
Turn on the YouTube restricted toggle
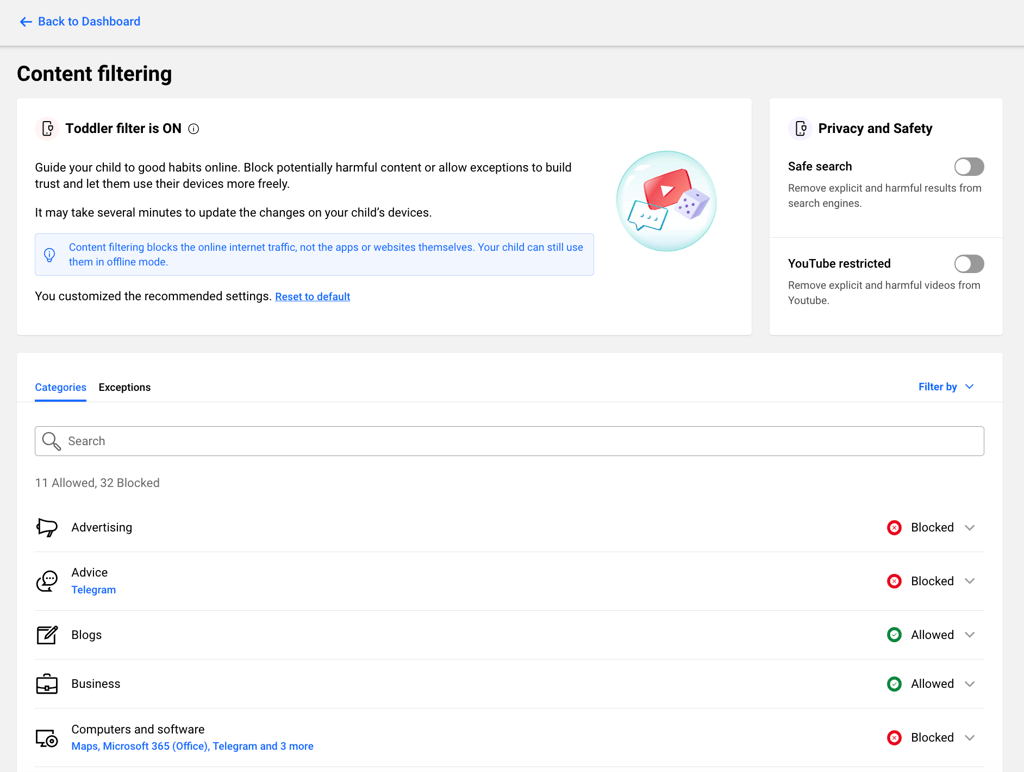click(968, 264)
